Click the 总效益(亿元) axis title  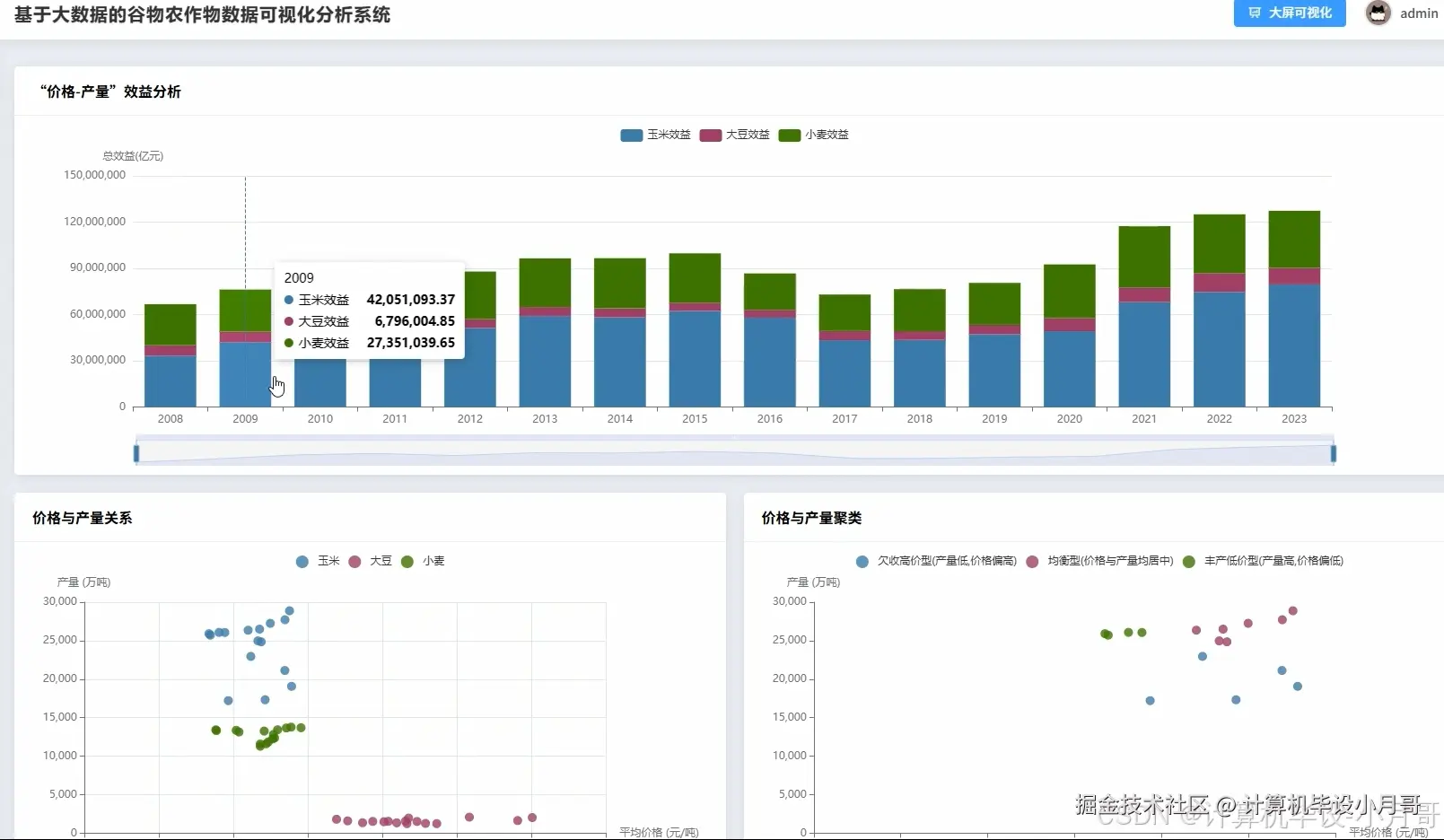[x=133, y=156]
